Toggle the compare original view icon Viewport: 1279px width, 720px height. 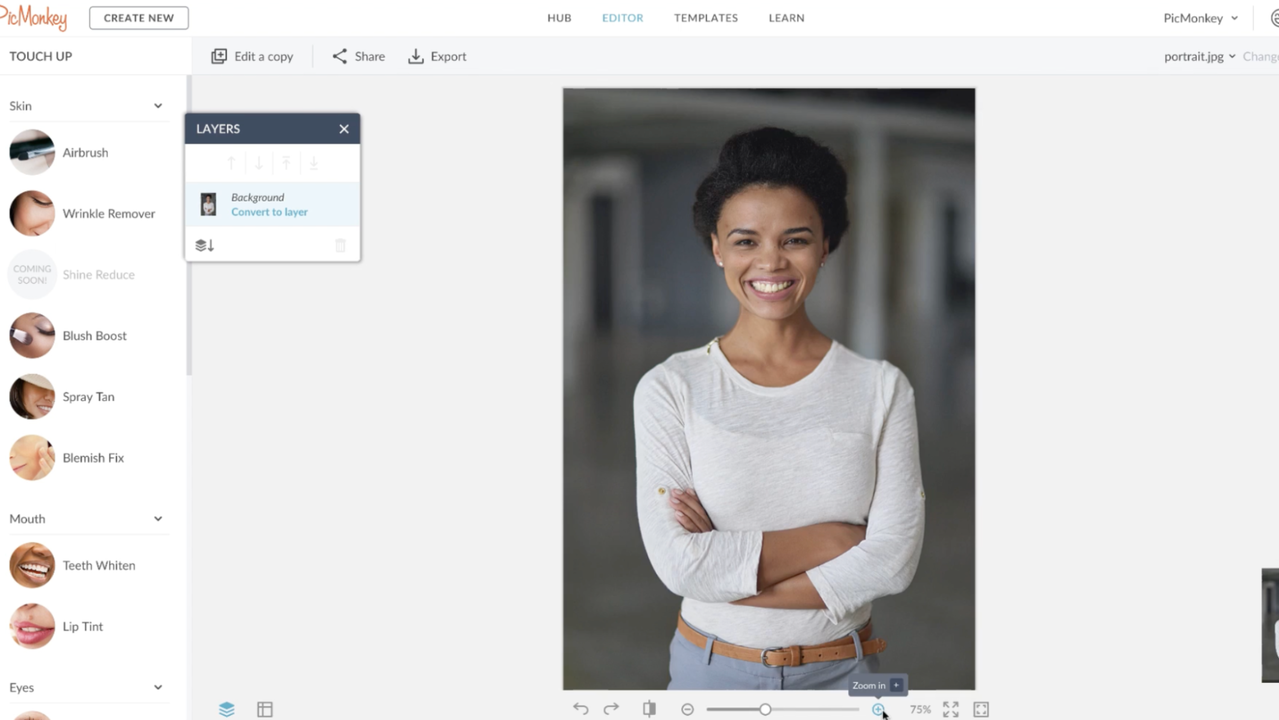pyautogui.click(x=649, y=709)
